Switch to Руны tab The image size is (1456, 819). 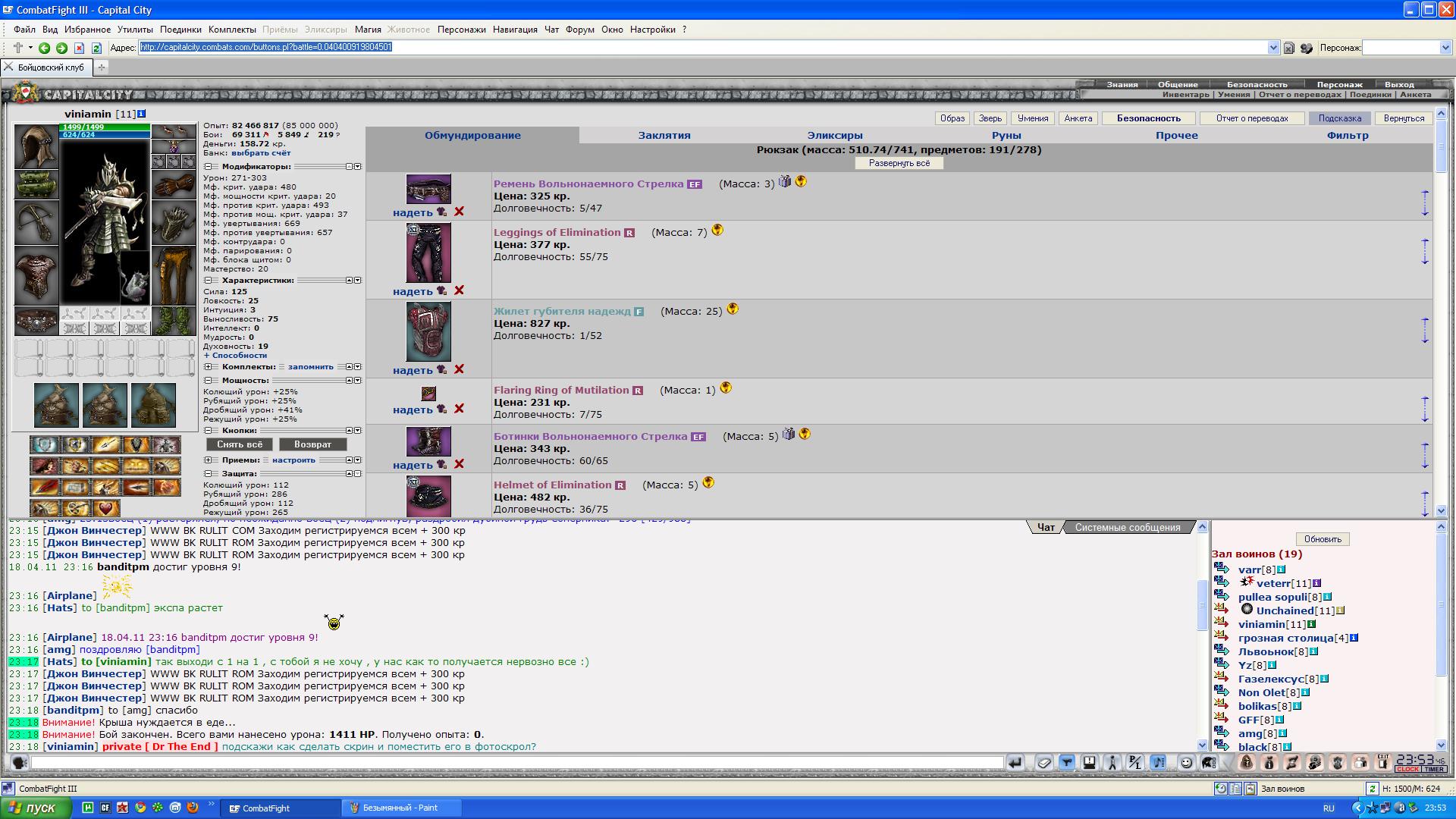coord(1006,136)
